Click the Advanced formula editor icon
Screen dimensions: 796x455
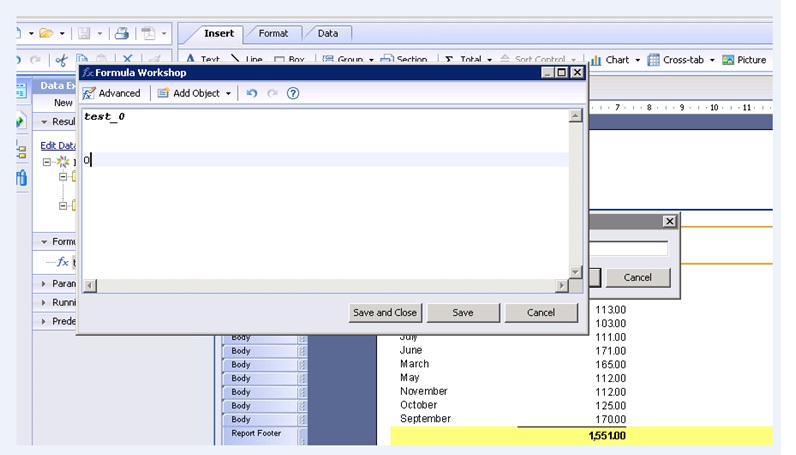(x=89, y=93)
